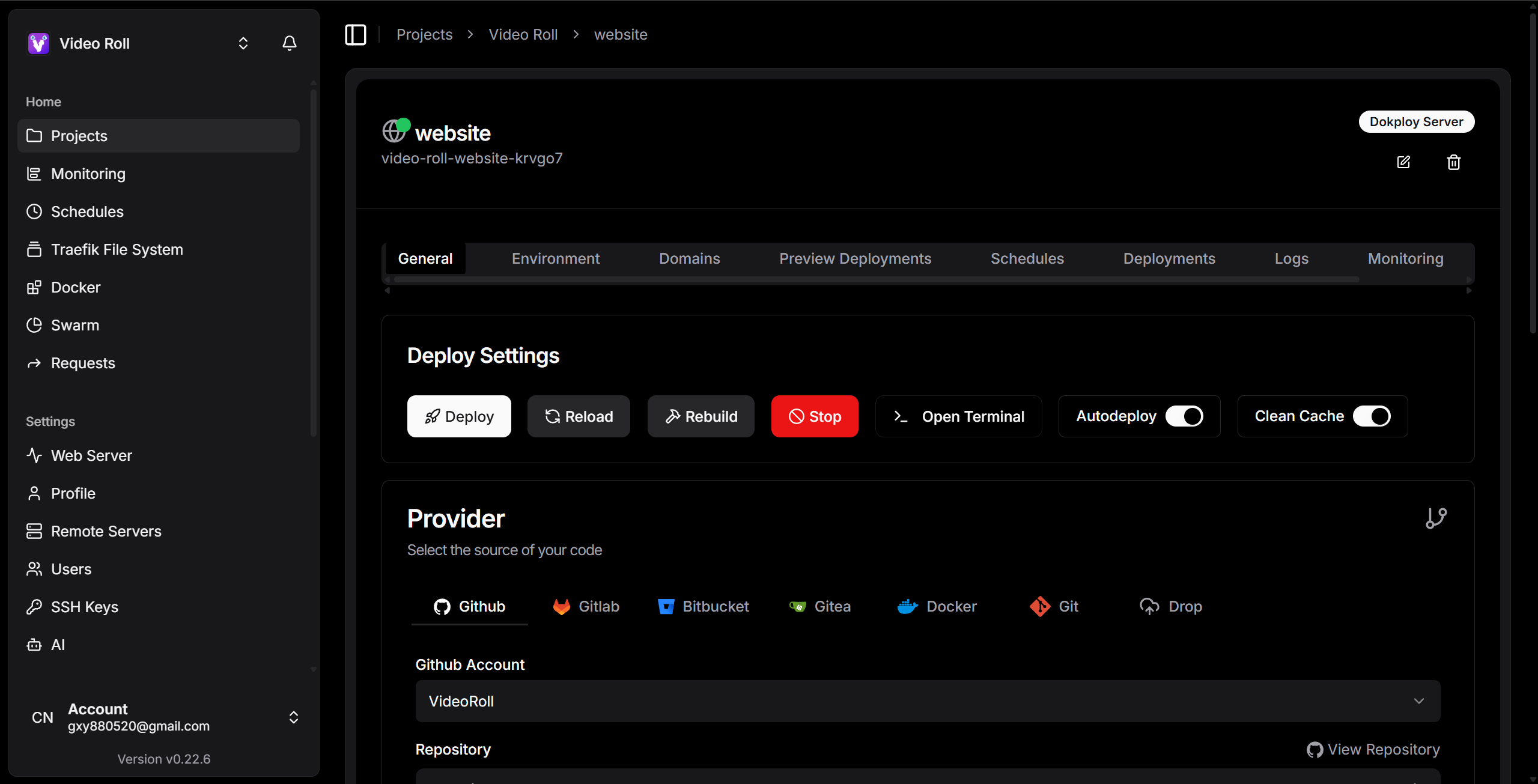Click the git branch icon in Provider
The width and height of the screenshot is (1538, 784).
point(1436,518)
